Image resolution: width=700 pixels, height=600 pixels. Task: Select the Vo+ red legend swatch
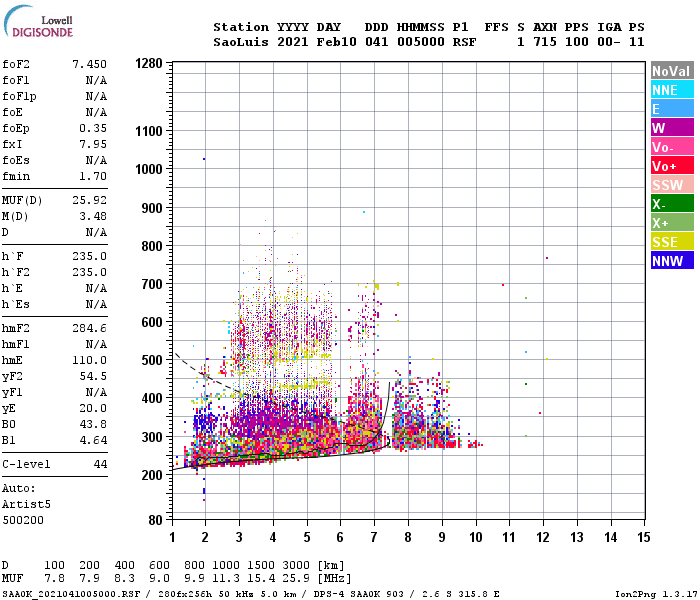(x=672, y=166)
